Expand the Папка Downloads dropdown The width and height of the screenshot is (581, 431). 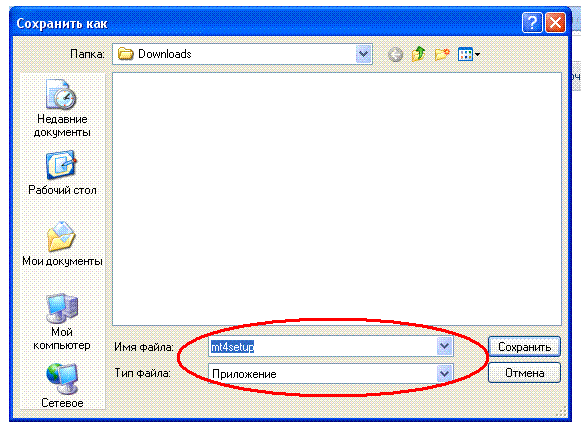coord(363,54)
